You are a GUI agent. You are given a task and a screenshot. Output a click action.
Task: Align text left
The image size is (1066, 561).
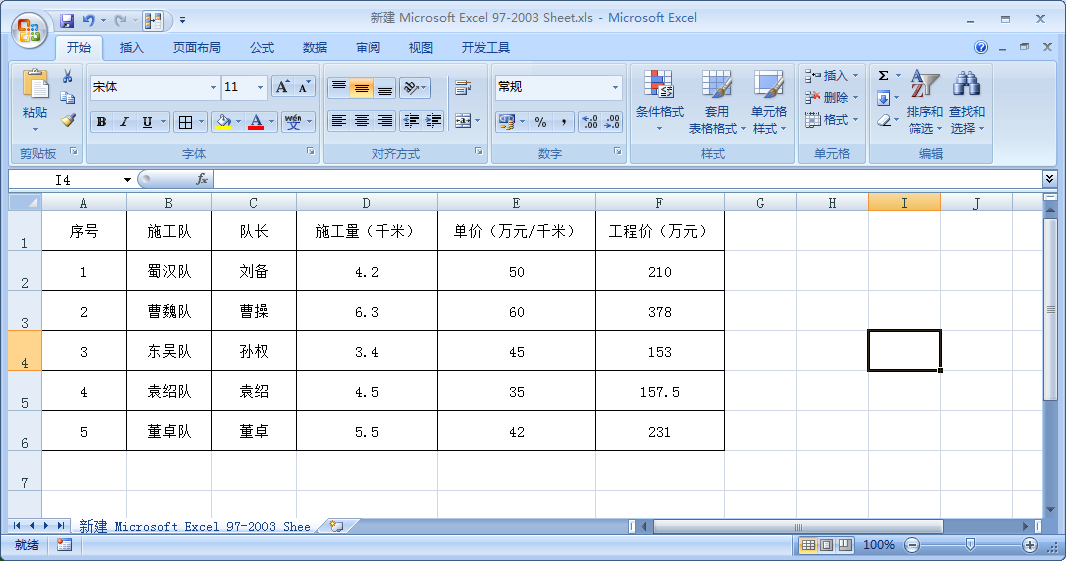(x=339, y=121)
